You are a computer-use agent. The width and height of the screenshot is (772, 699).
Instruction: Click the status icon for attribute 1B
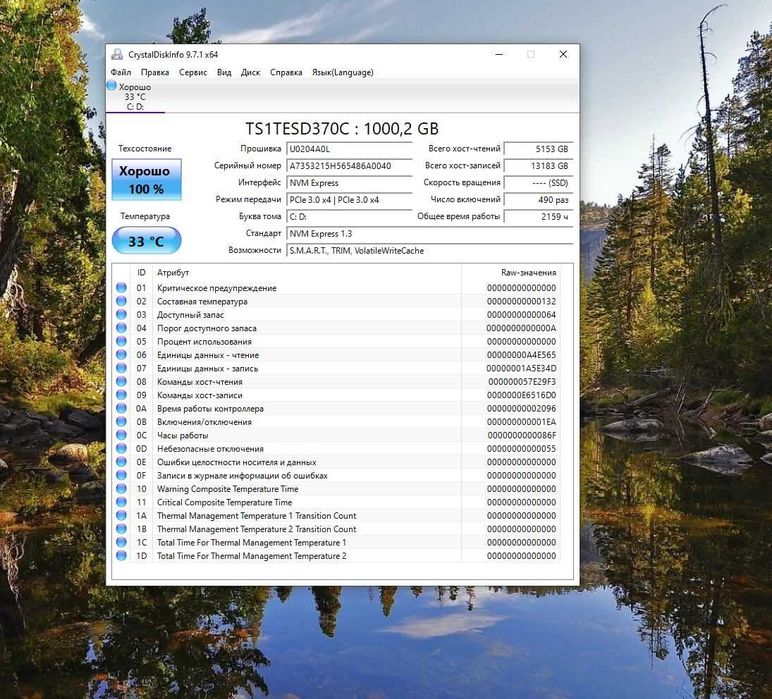[x=121, y=529]
